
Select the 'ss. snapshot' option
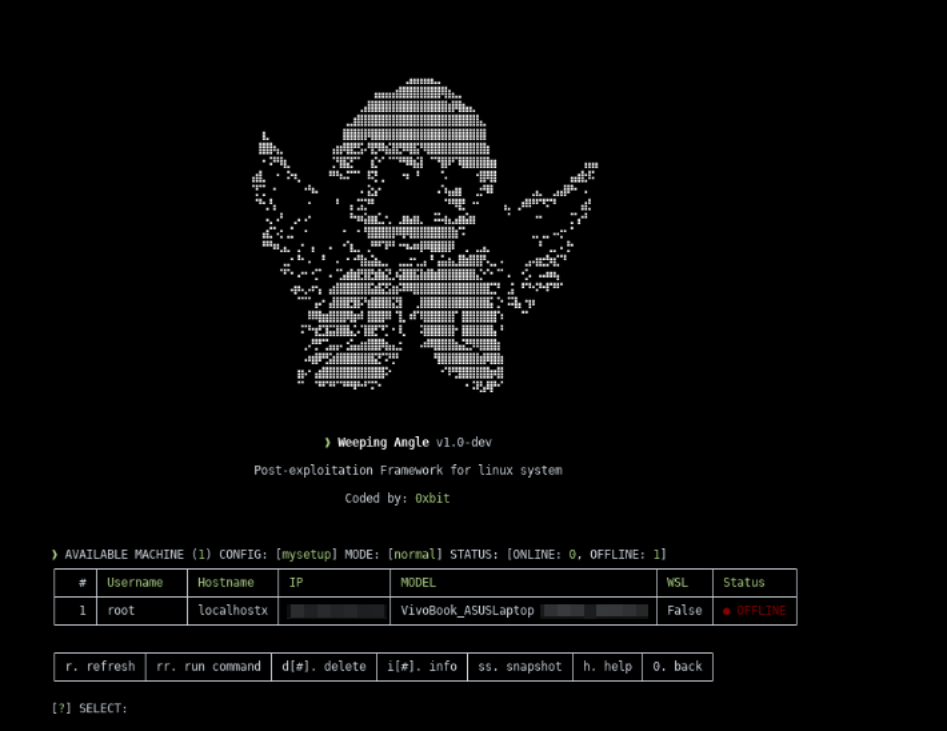pyautogui.click(x=519, y=666)
